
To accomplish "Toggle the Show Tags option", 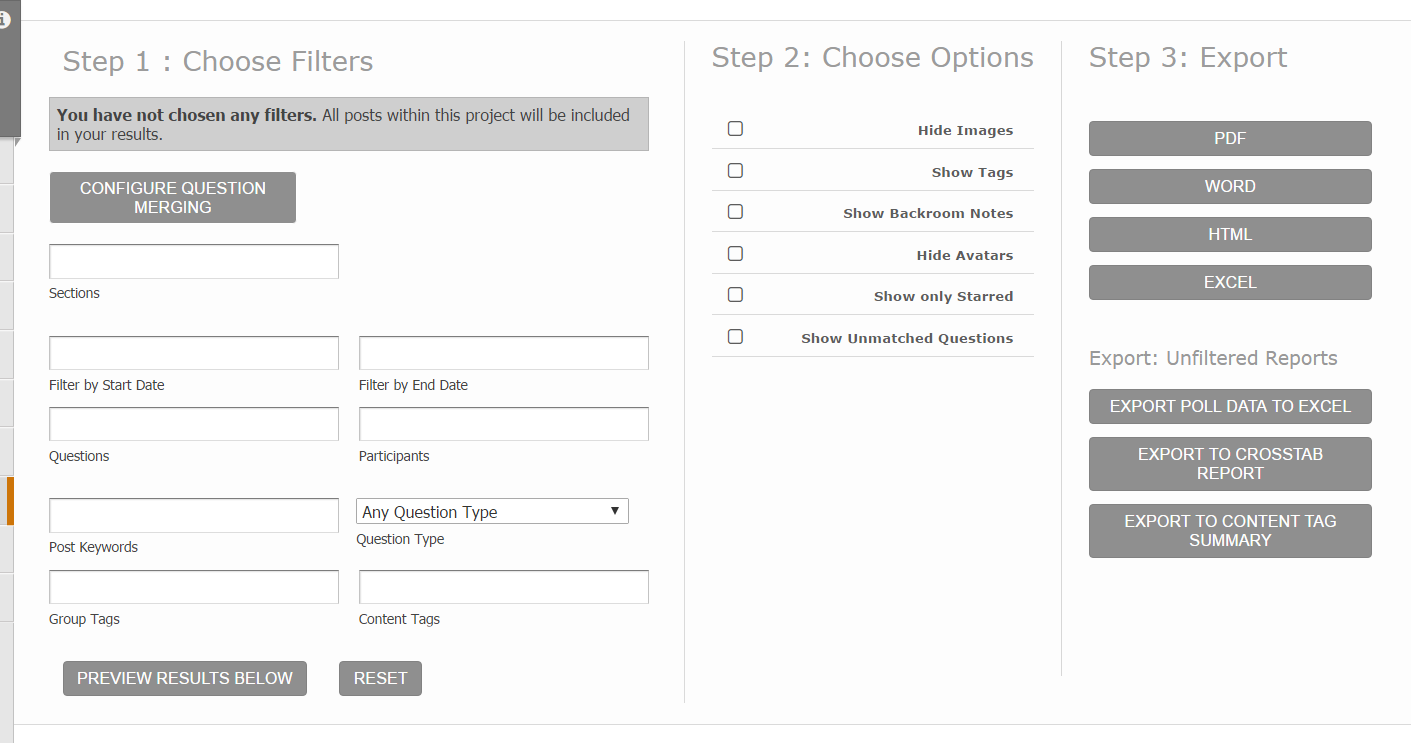I will pyautogui.click(x=735, y=171).
